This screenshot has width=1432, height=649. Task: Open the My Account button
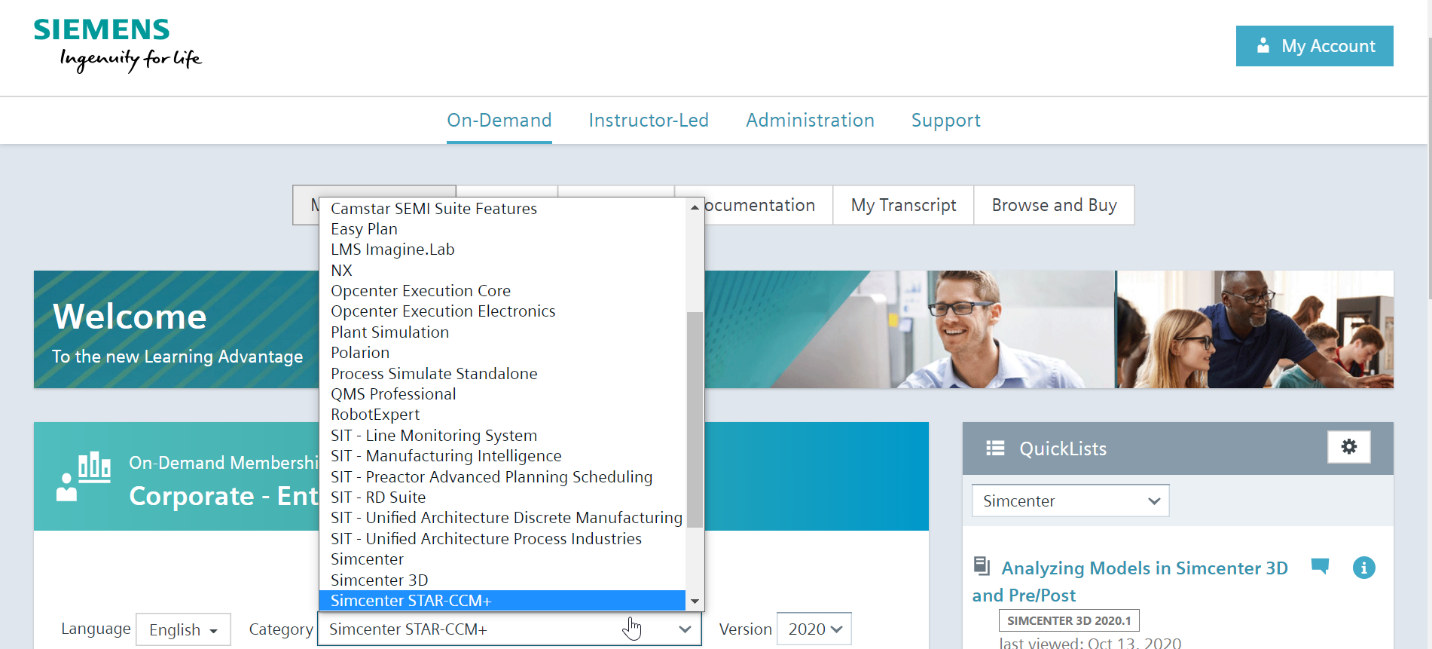[x=1314, y=46]
